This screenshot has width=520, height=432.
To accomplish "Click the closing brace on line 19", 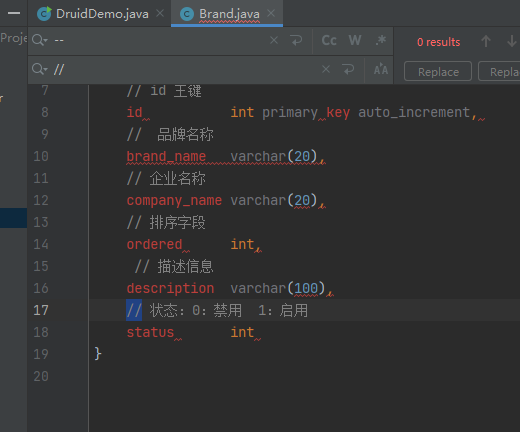I will pos(98,354).
